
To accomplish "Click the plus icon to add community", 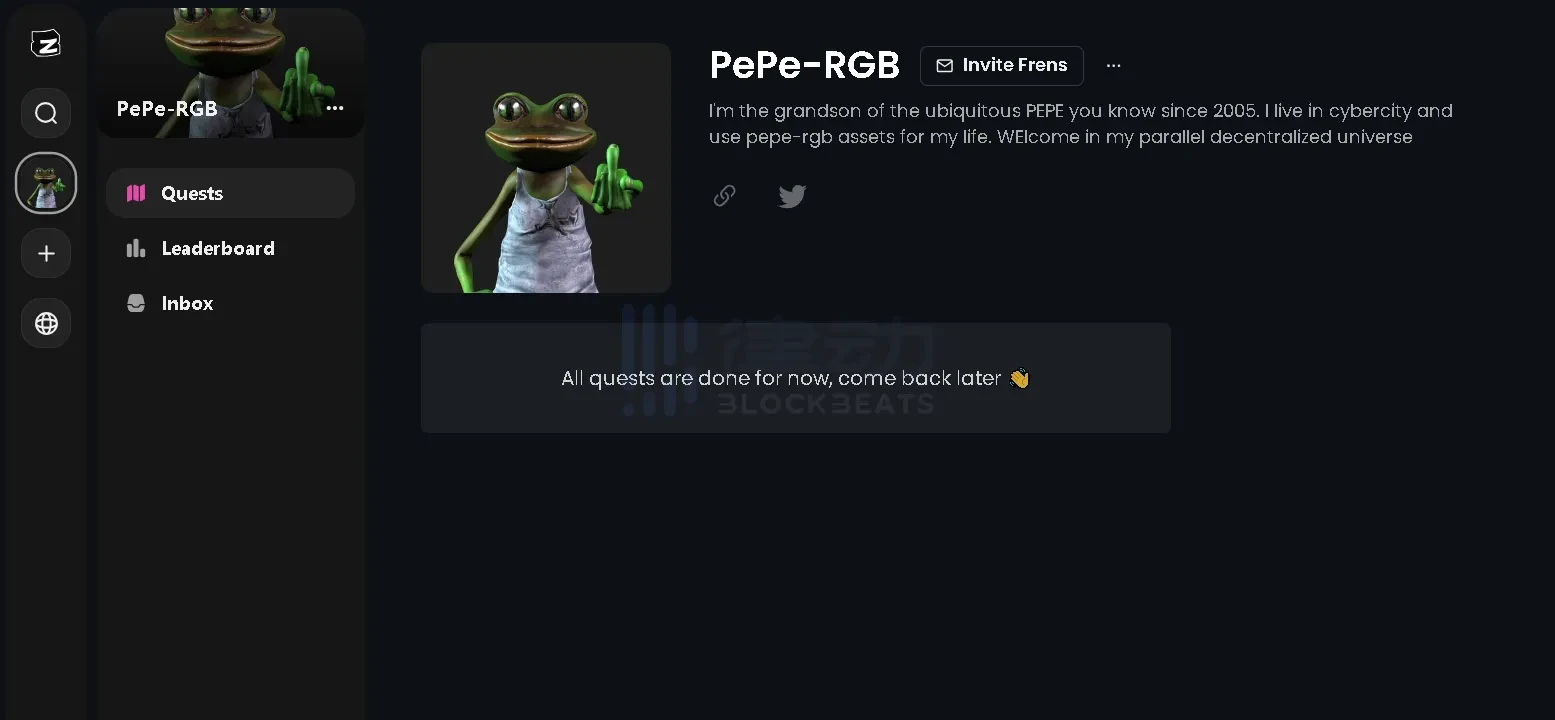I will point(46,253).
